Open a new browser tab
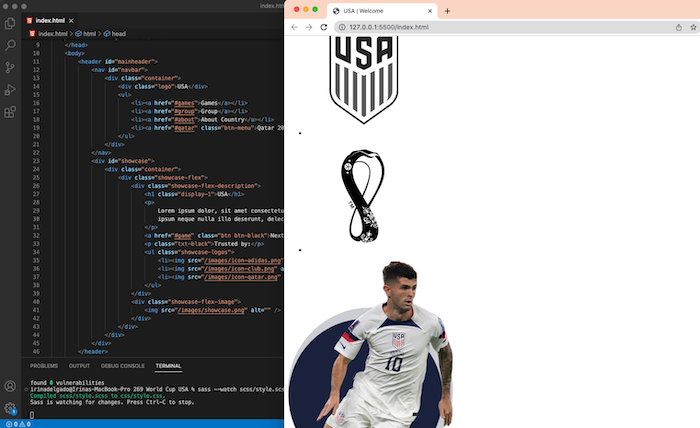 click(447, 11)
